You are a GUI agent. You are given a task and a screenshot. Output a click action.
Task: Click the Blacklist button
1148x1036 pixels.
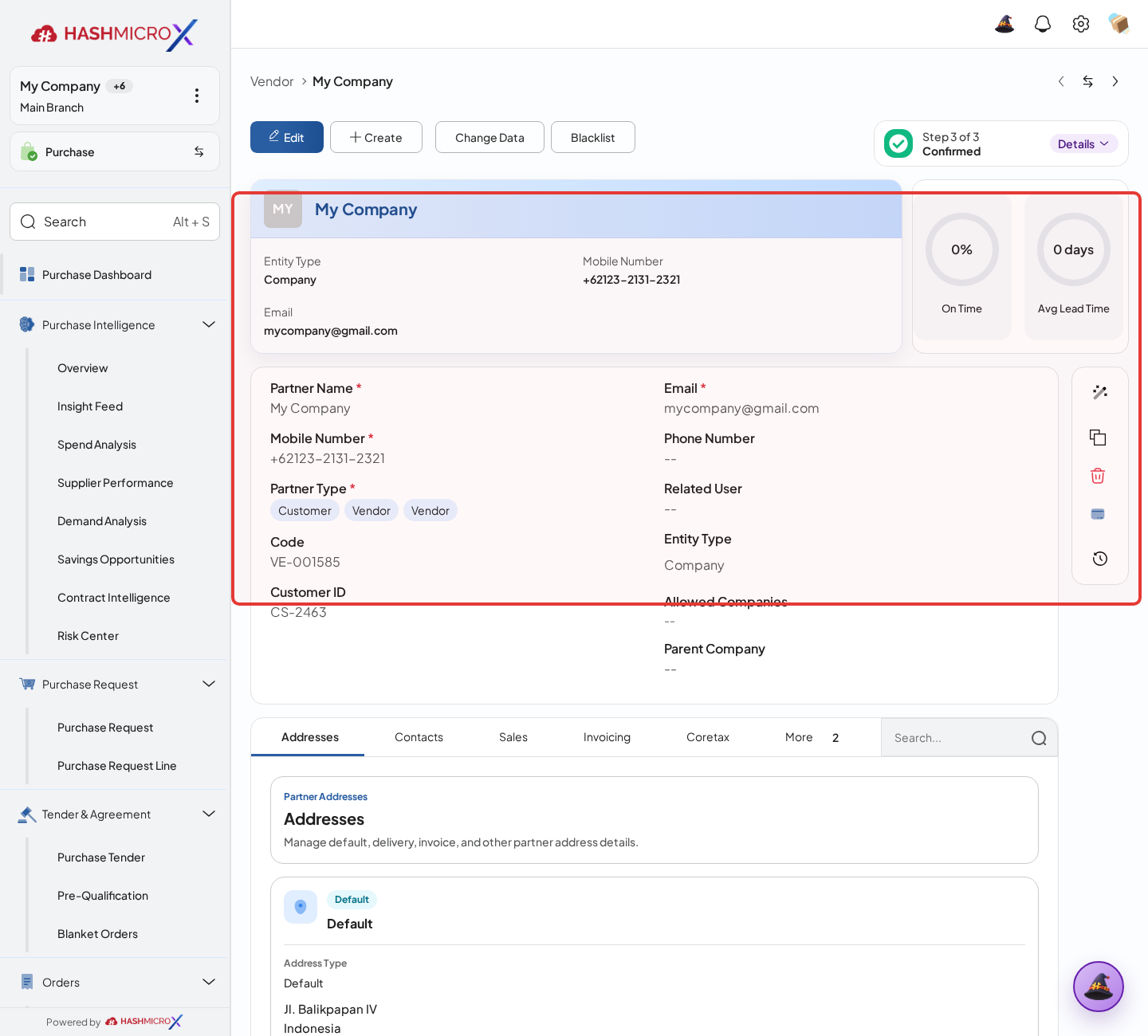593,137
